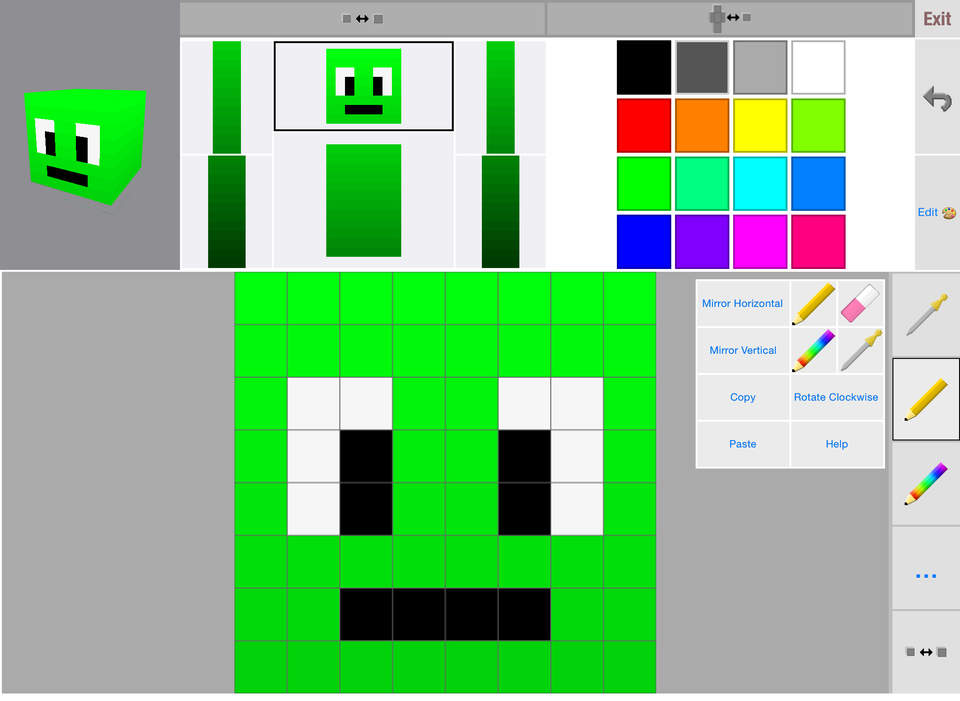Image resolution: width=960 pixels, height=701 pixels.
Task: Switch to the left swap-squares header tab
Action: point(362,18)
